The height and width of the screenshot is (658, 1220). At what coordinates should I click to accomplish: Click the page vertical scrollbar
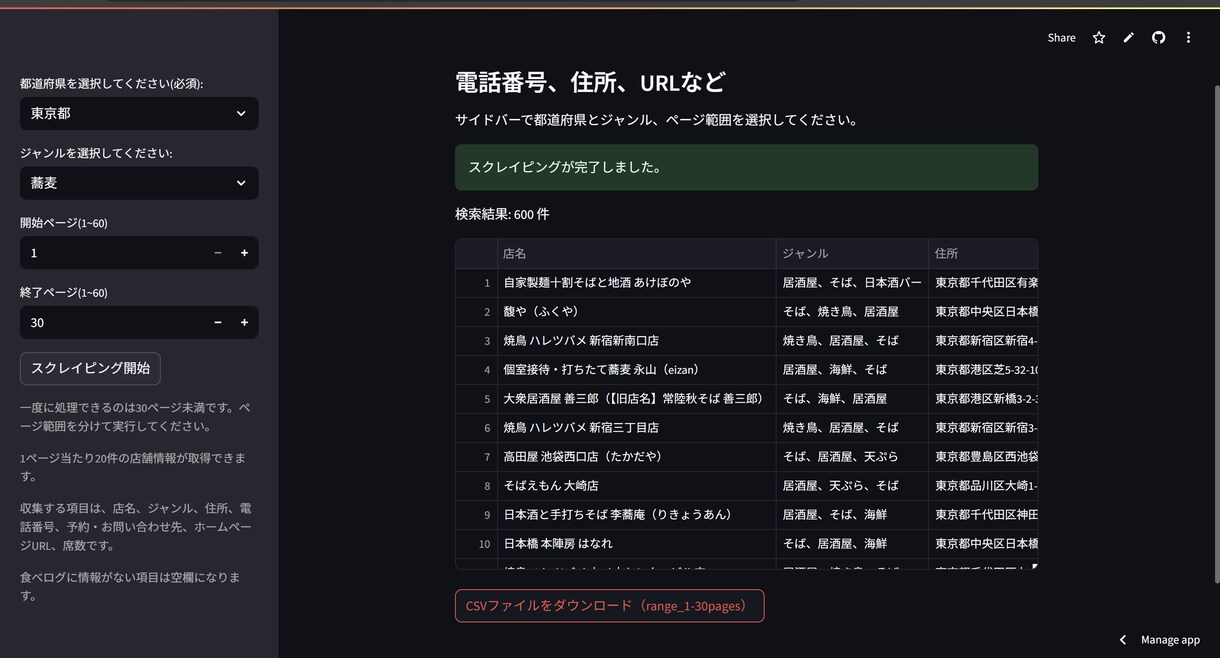pos(1216,334)
